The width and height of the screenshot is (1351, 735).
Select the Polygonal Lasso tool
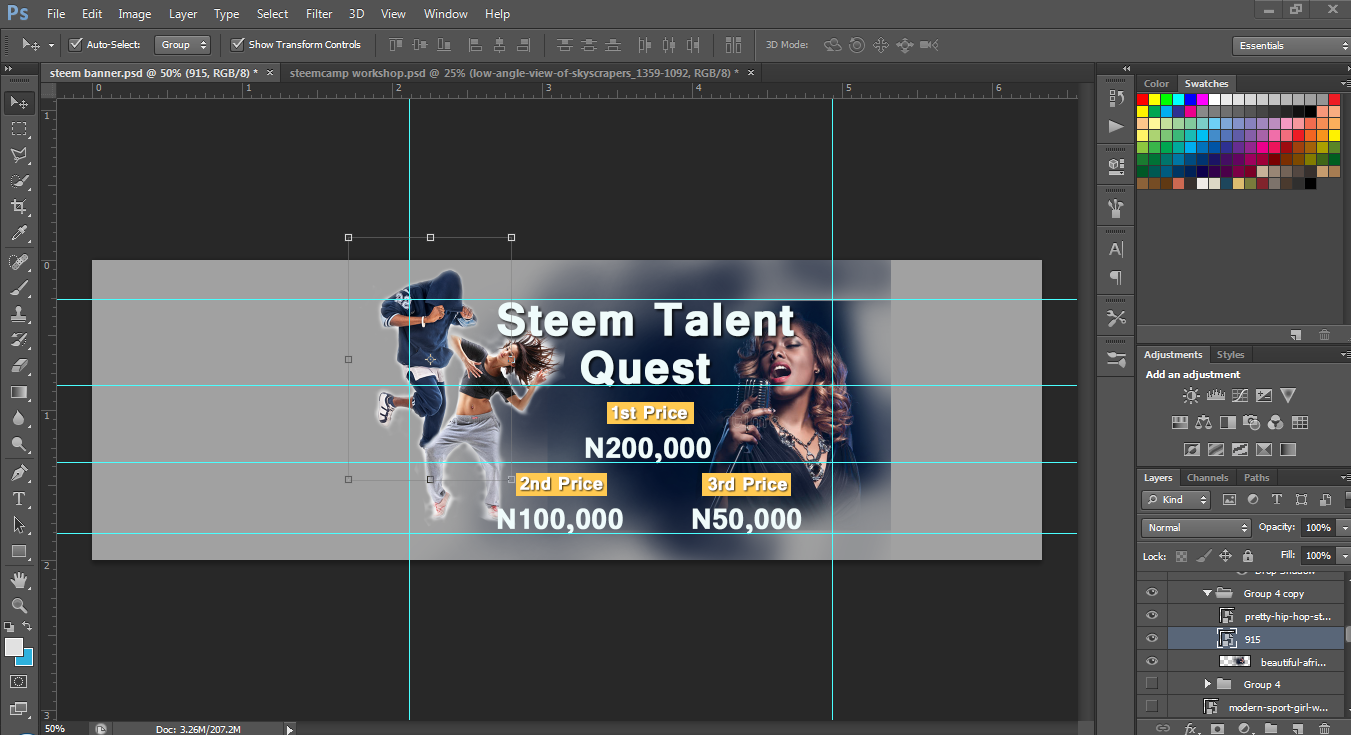coord(19,155)
